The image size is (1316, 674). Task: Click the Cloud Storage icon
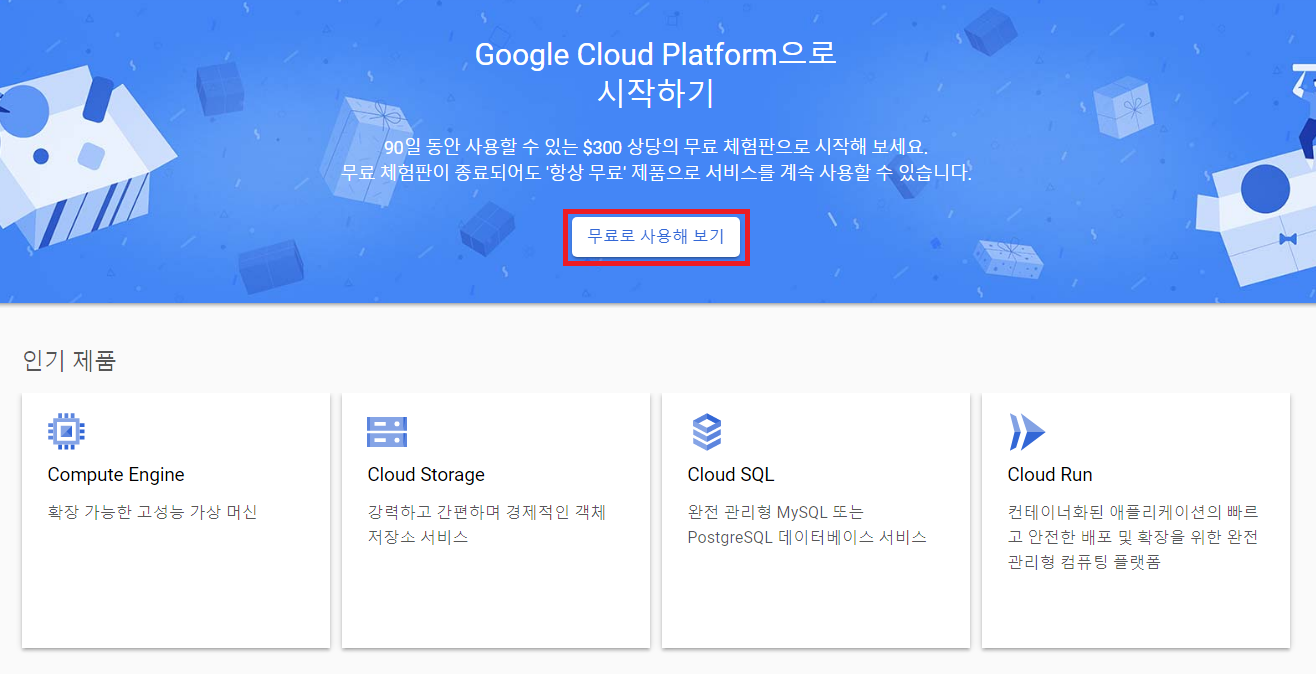387,431
